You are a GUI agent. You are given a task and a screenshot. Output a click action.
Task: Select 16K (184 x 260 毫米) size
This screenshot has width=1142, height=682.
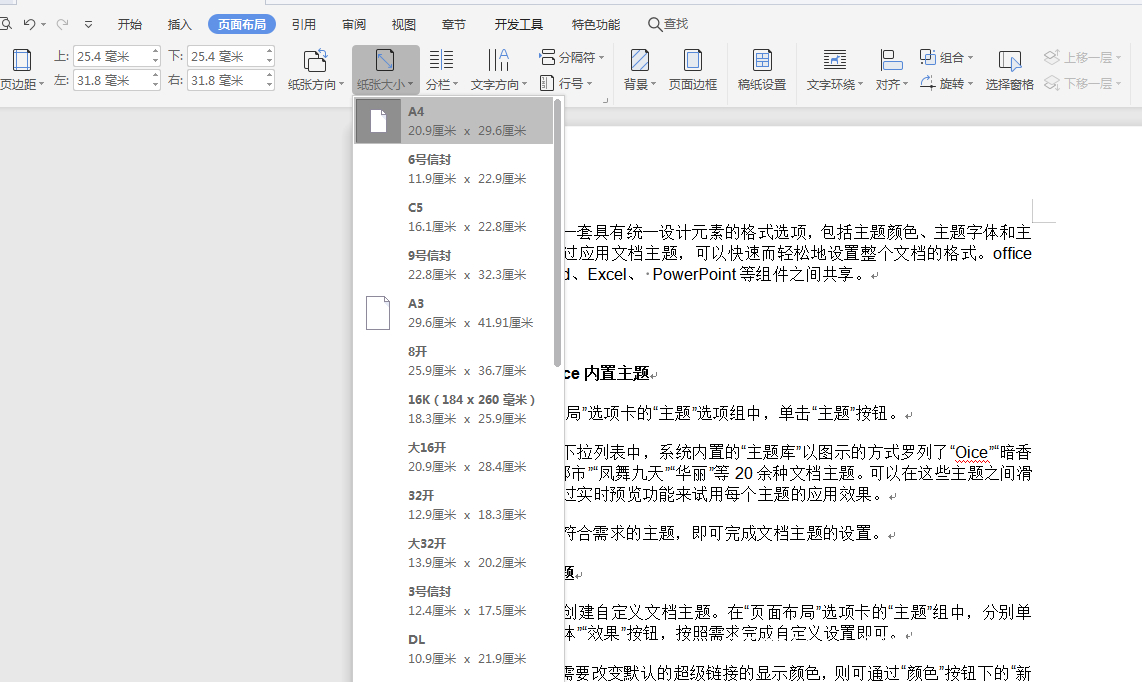coord(454,409)
